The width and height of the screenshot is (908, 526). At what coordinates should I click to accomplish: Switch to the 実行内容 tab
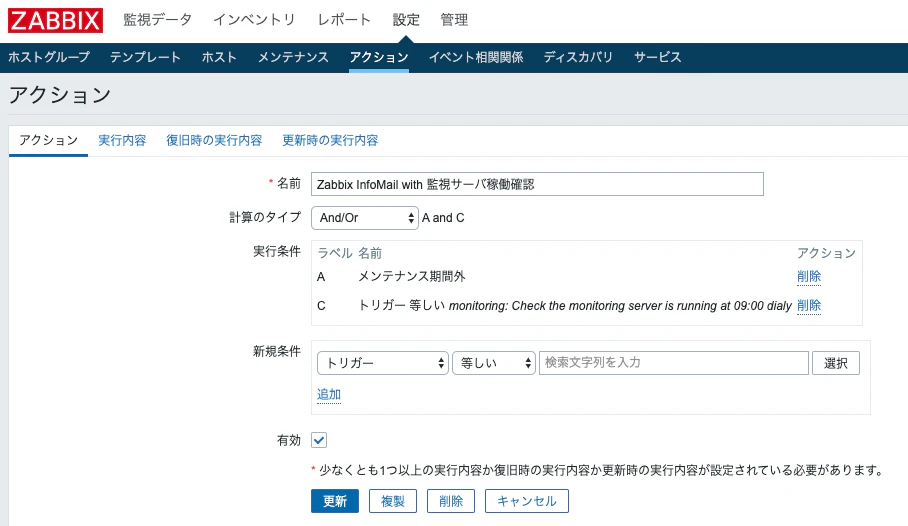tap(122, 140)
